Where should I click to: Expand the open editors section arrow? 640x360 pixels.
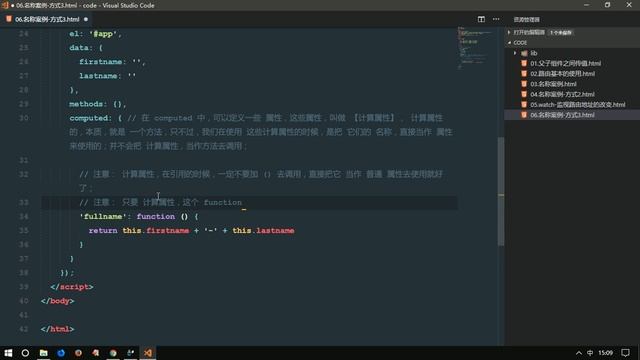click(509, 32)
